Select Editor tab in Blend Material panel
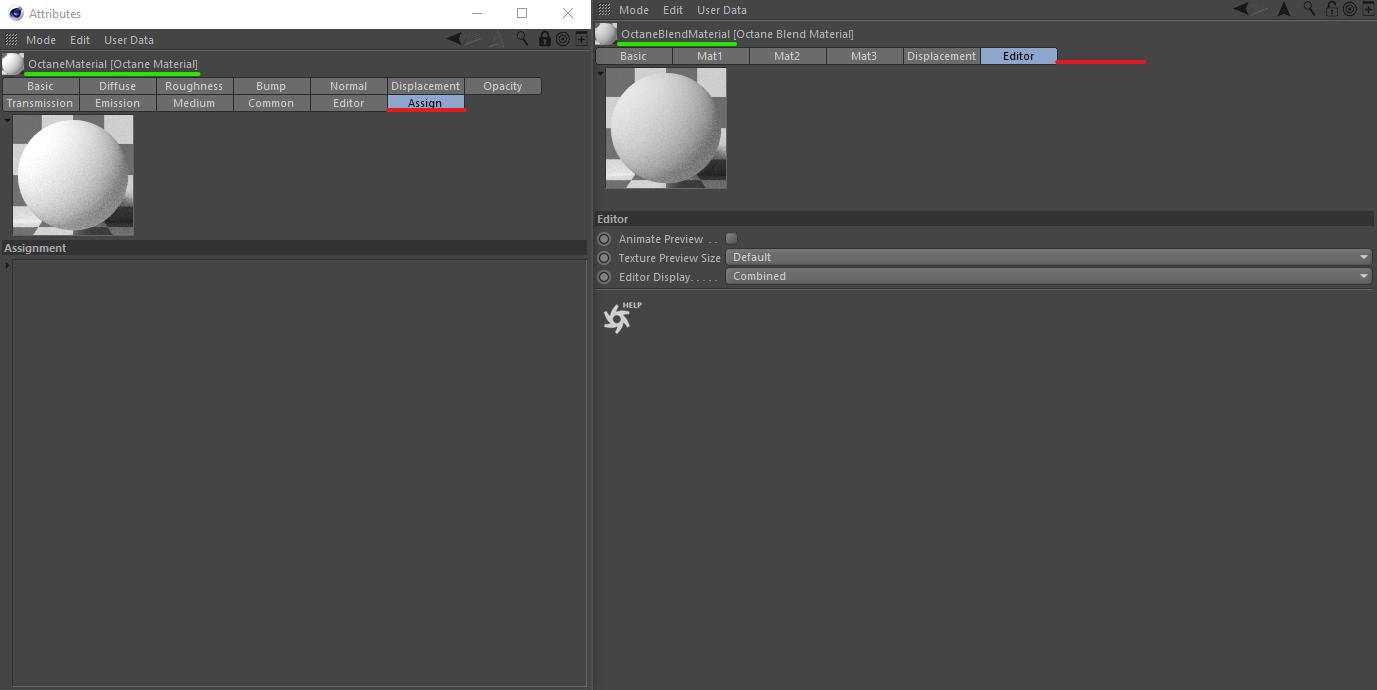1377x690 pixels. click(x=1018, y=56)
